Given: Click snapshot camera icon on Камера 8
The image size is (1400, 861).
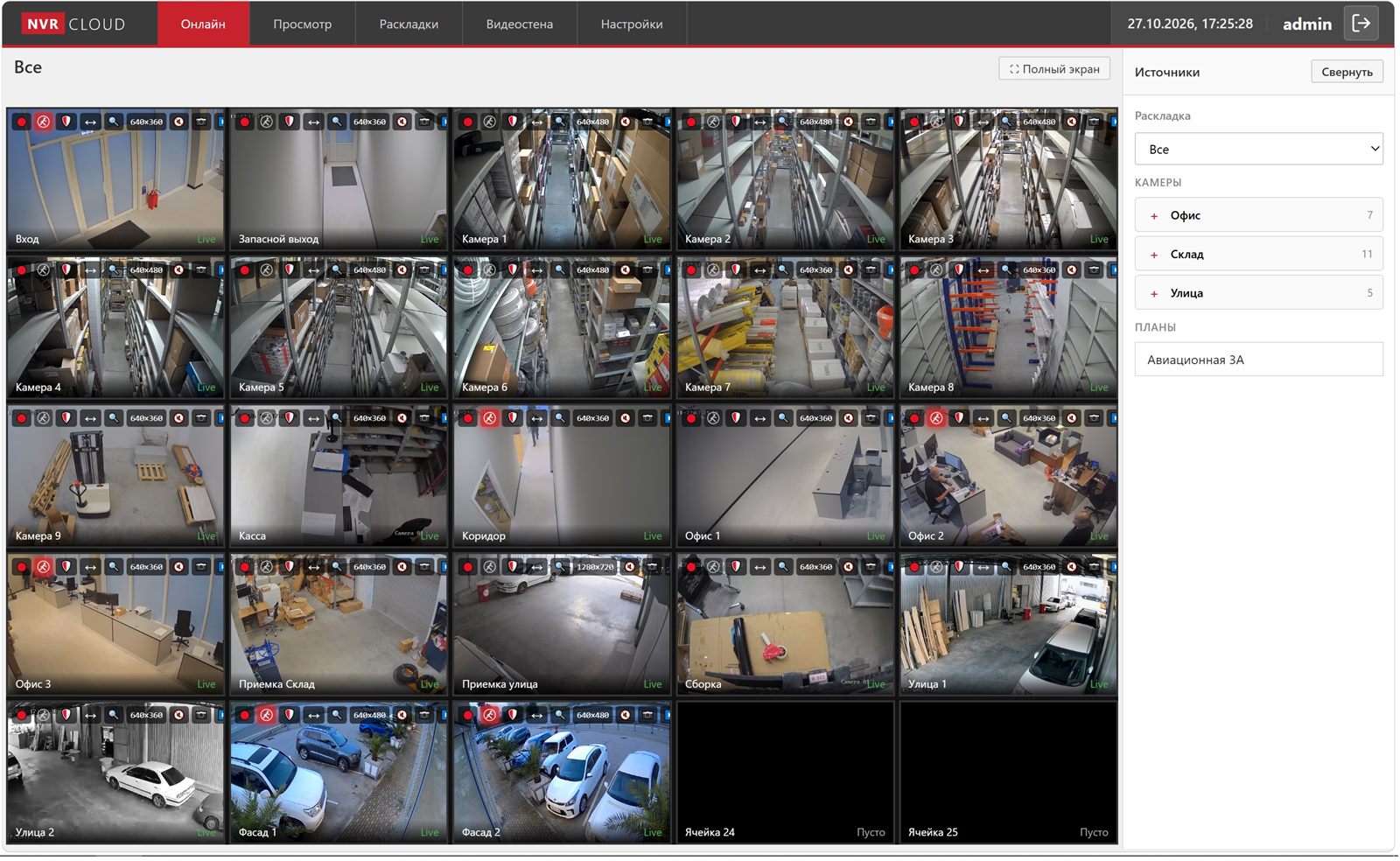Looking at the screenshot, I should tap(1094, 270).
